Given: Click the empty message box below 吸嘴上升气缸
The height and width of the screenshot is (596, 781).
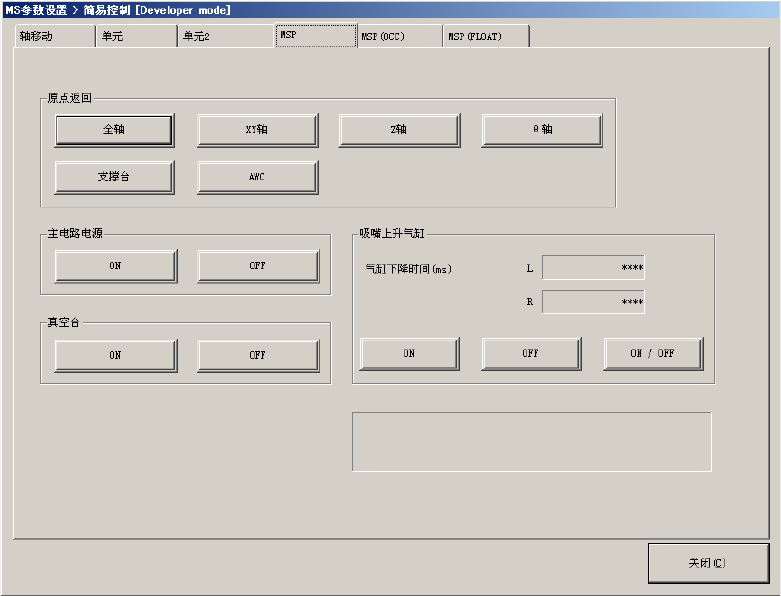Looking at the screenshot, I should (531, 442).
